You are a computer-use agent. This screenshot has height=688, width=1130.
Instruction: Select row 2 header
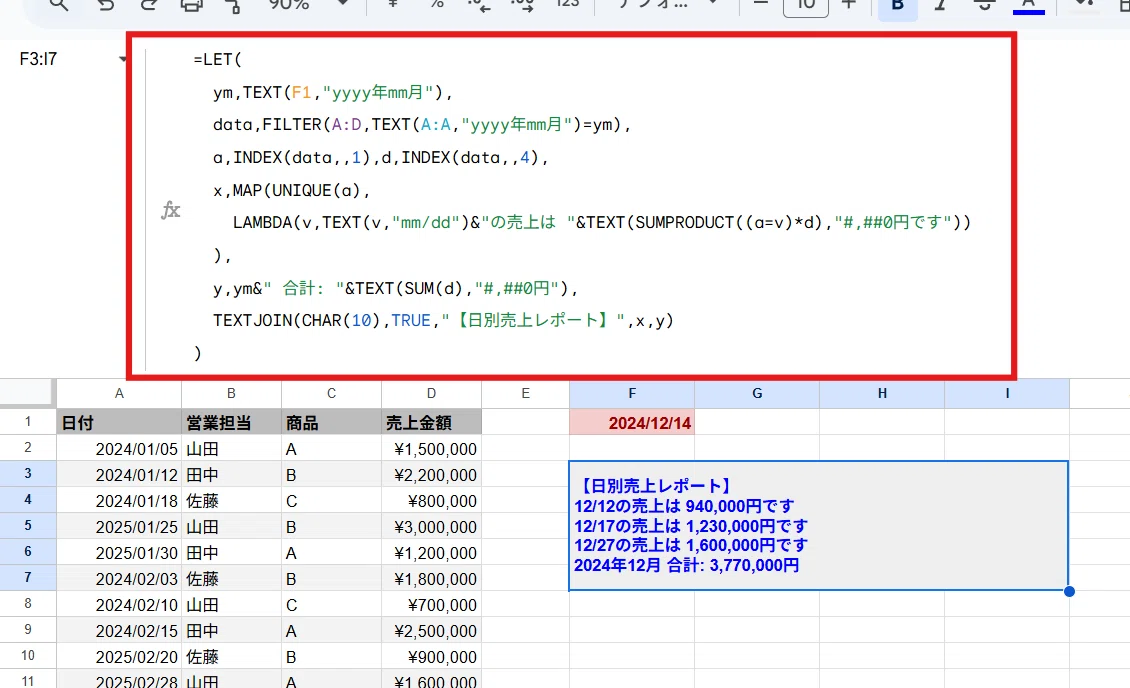pyautogui.click(x=27, y=447)
